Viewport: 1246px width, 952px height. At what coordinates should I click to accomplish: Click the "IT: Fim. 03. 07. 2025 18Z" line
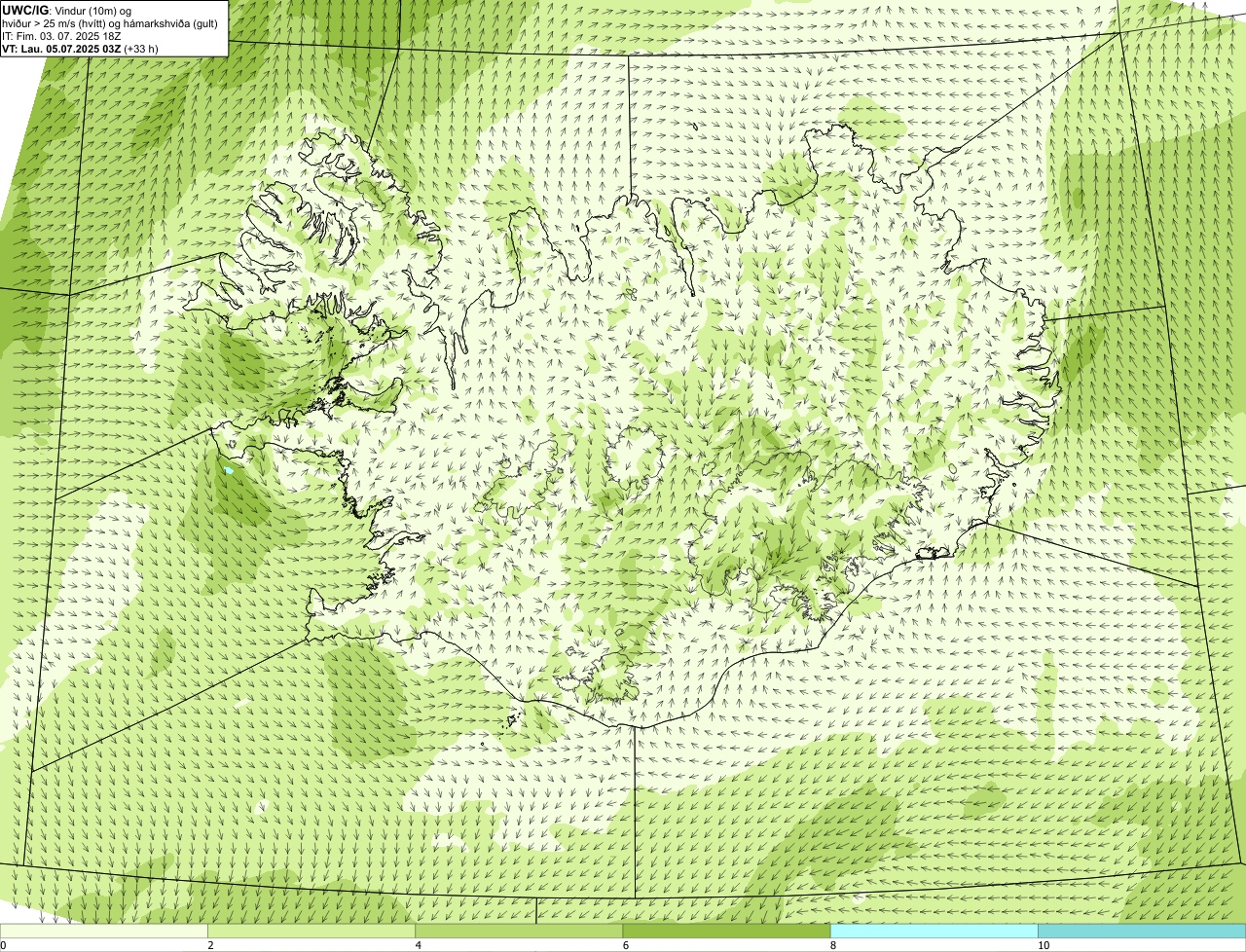(x=61, y=36)
